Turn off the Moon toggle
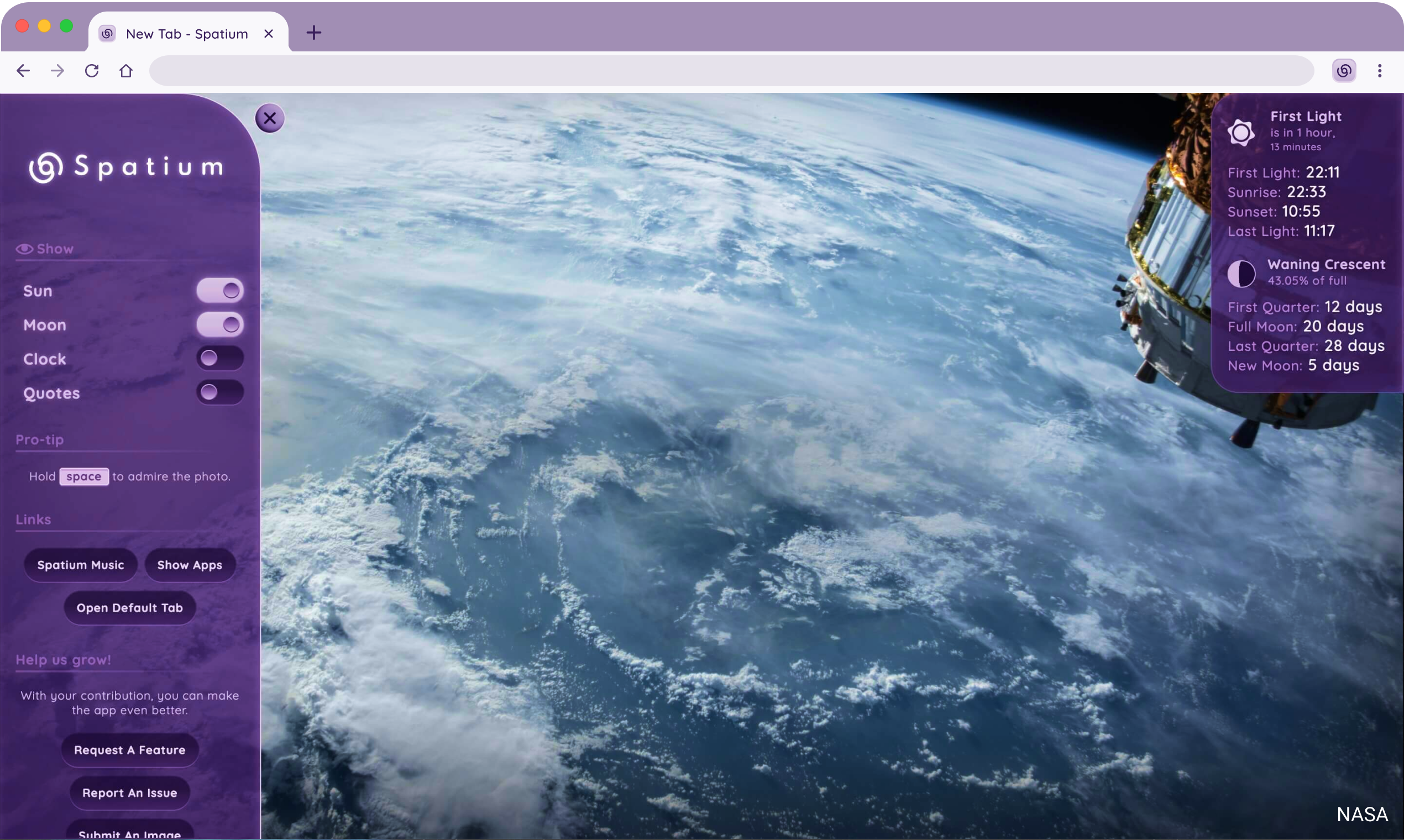This screenshot has width=1404, height=840. click(x=219, y=325)
